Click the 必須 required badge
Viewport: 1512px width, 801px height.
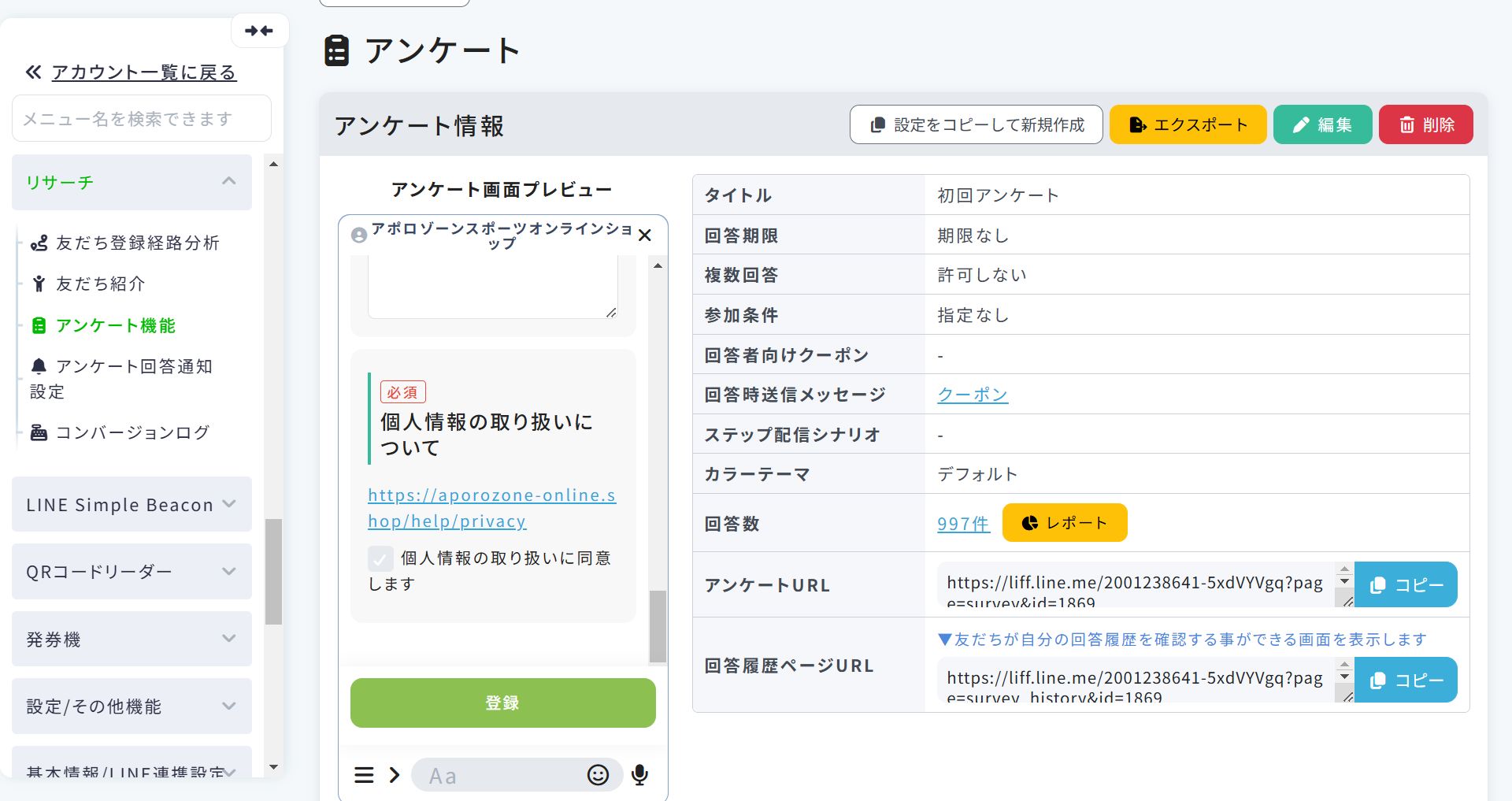point(402,392)
